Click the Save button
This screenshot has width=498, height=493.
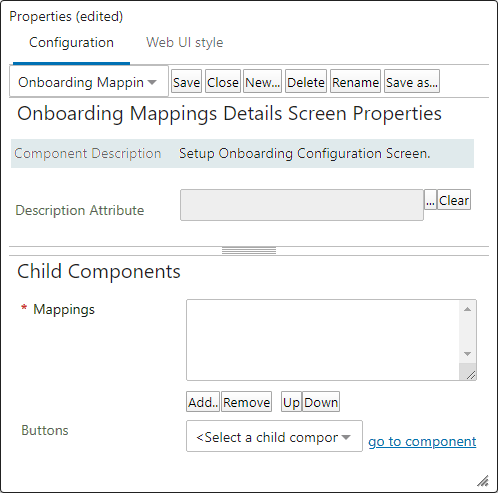(186, 81)
